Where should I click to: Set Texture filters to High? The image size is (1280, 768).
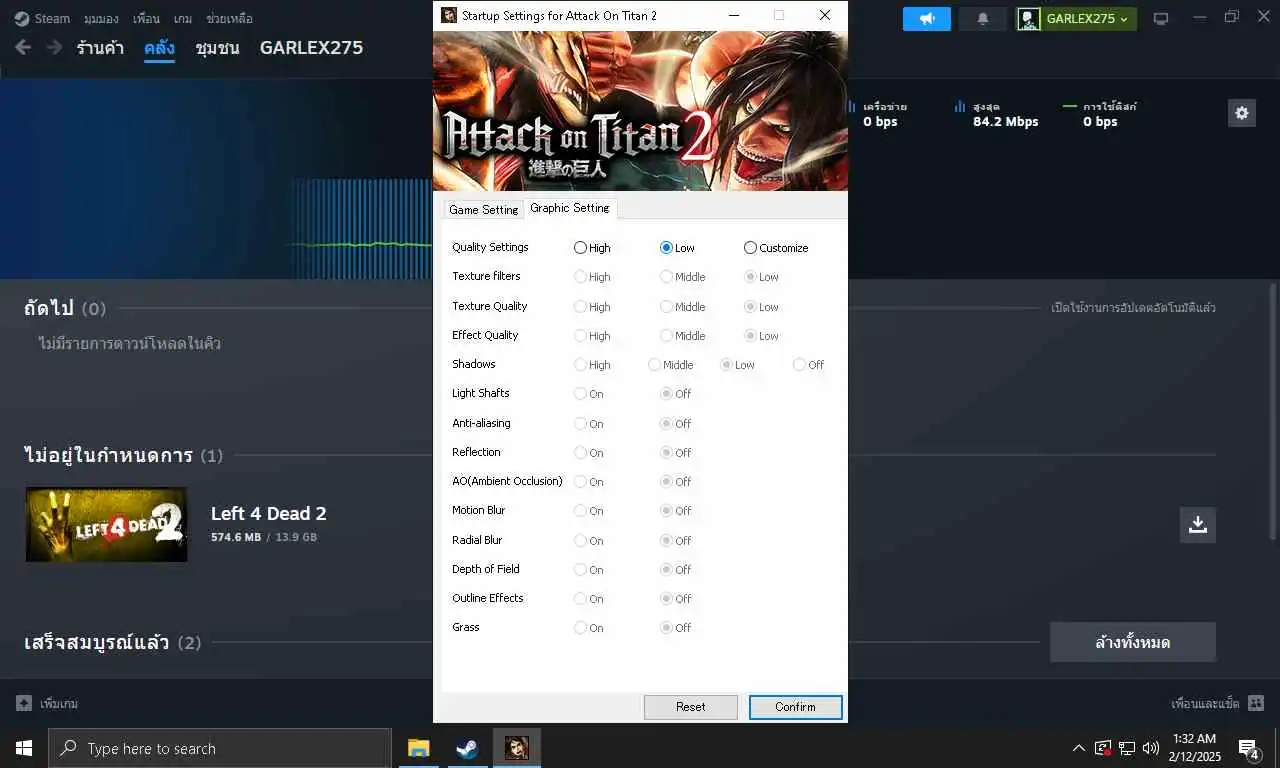click(x=592, y=277)
